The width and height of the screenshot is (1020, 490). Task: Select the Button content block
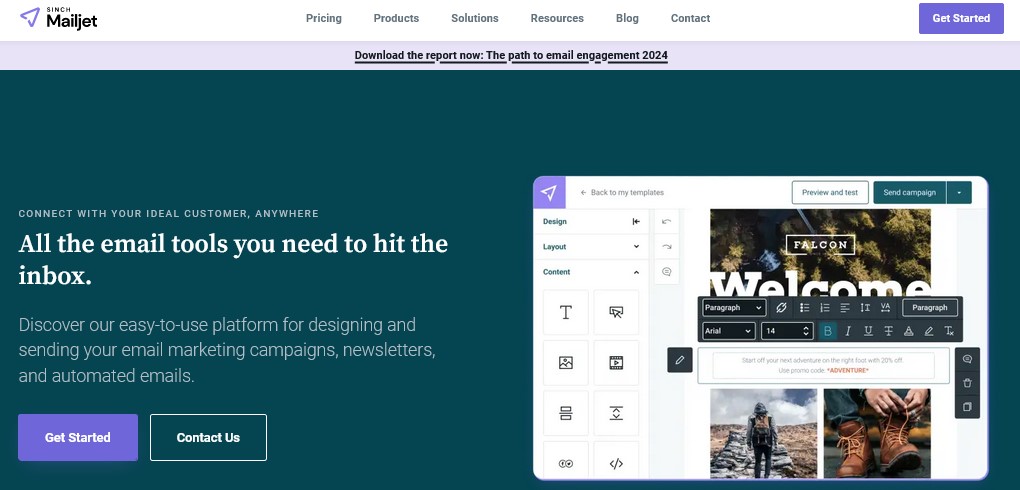coord(616,312)
